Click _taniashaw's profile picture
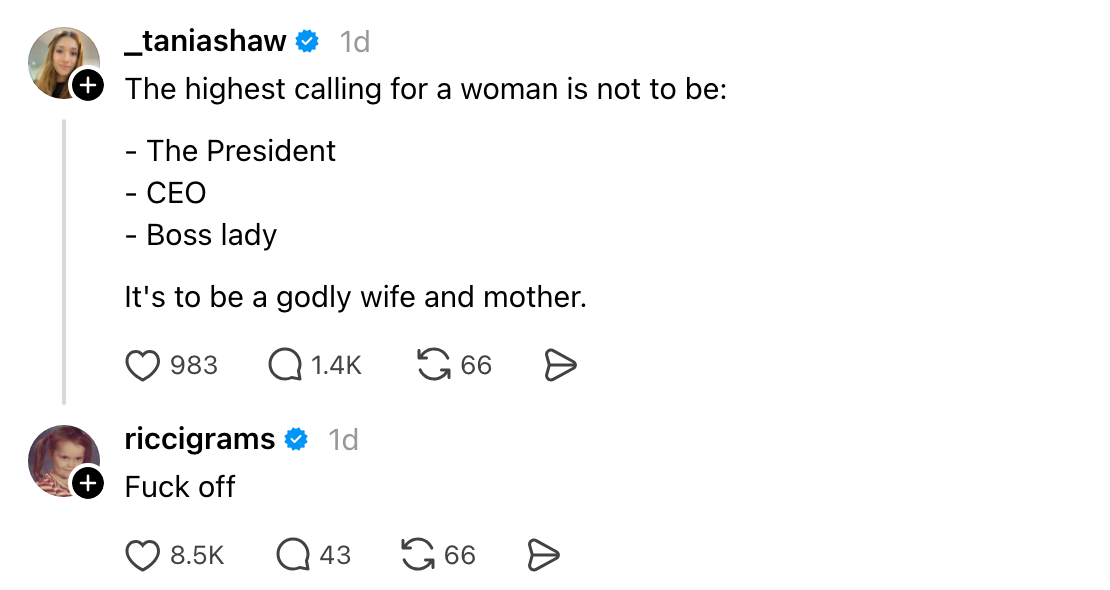Viewport: 1110px width, 590px height. (x=62, y=60)
